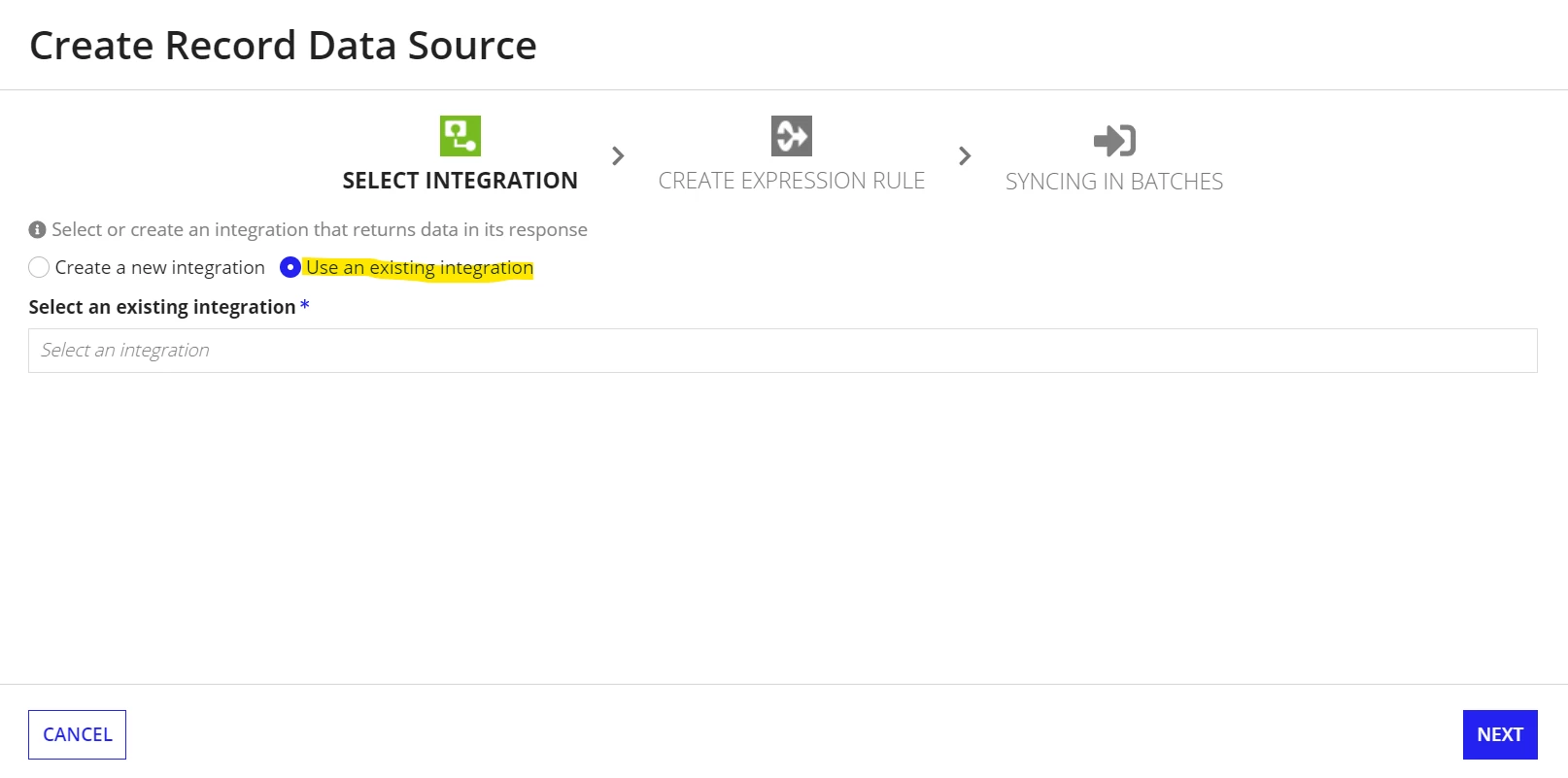Click the CANCEL button

pyautogui.click(x=78, y=735)
